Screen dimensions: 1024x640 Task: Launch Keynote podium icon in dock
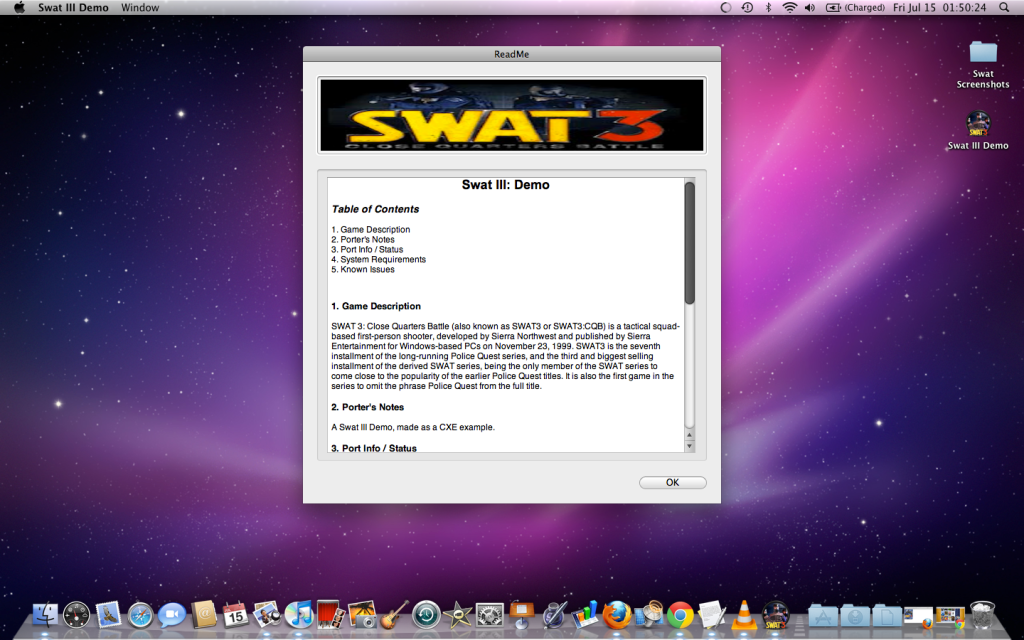pos(521,615)
